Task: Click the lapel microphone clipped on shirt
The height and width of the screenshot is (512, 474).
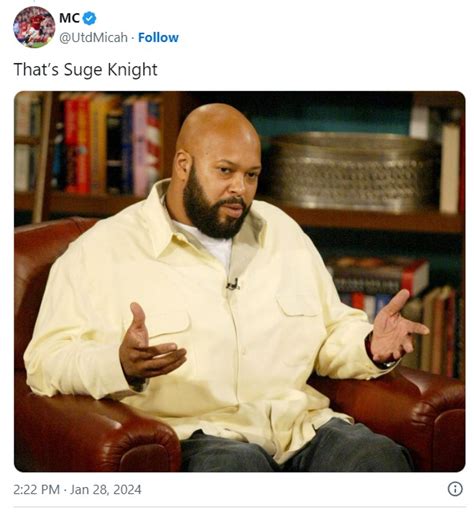Action: click(x=232, y=284)
